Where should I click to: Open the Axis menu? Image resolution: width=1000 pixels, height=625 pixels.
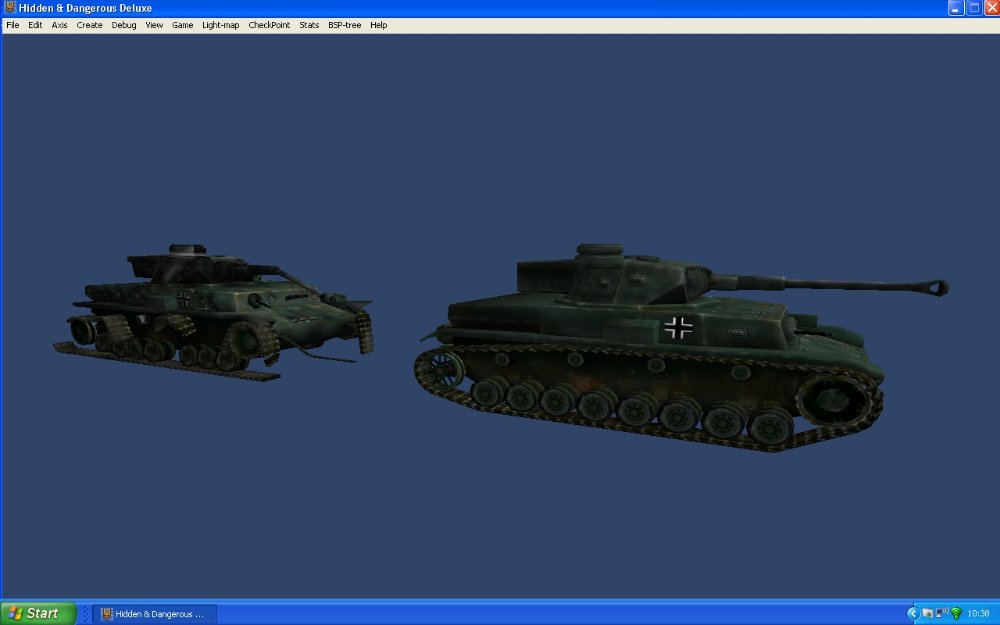58,25
